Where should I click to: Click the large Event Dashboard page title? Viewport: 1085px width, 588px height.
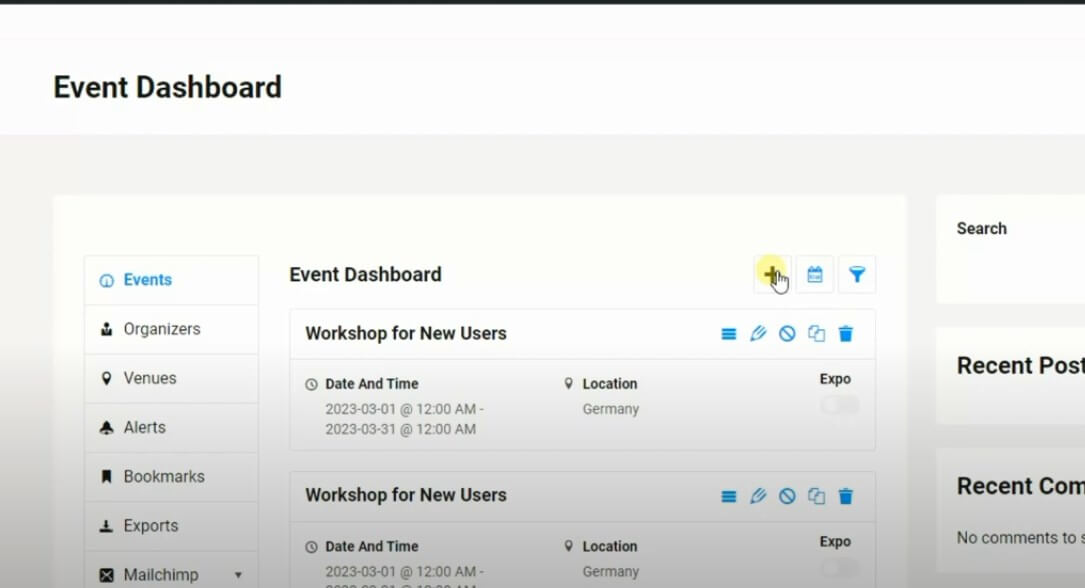167,88
